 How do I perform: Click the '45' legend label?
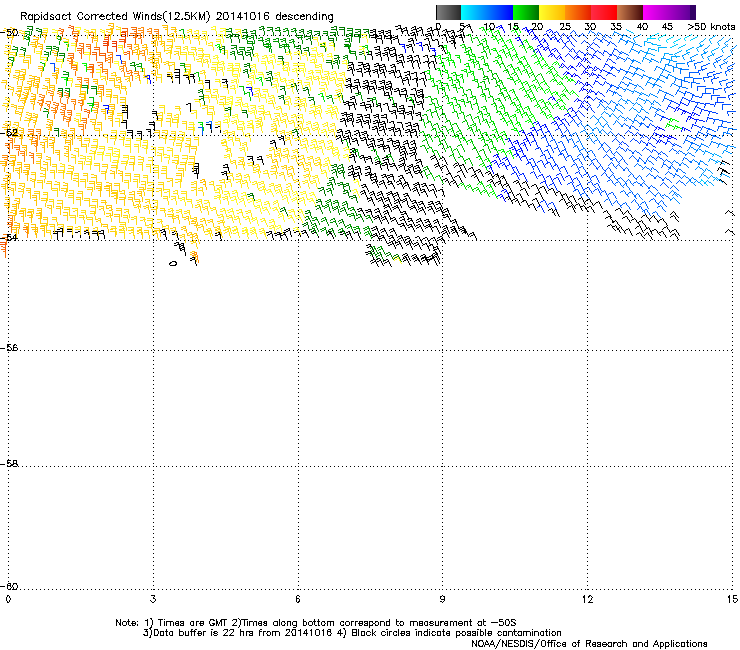667,27
